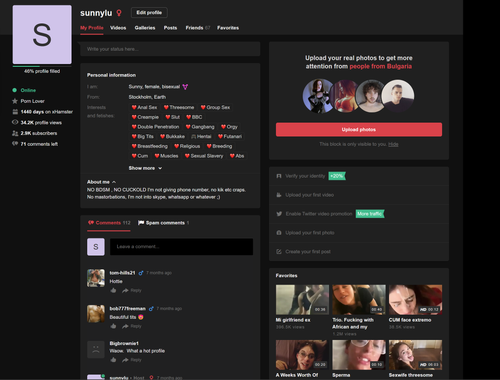
Task: Like the 'Hottie' comment
Action: pos(113,291)
